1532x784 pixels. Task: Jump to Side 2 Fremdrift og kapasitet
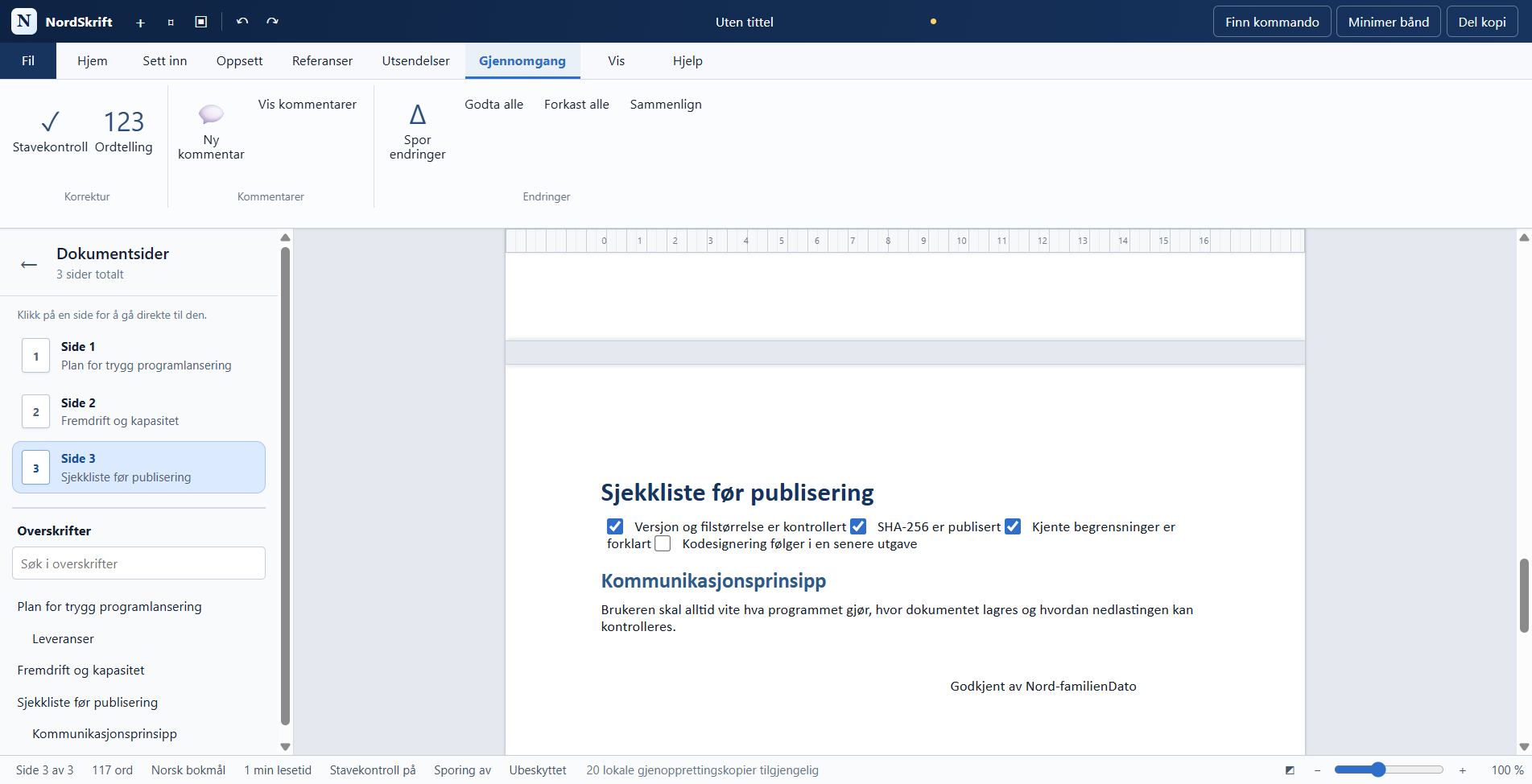pyautogui.click(x=138, y=411)
